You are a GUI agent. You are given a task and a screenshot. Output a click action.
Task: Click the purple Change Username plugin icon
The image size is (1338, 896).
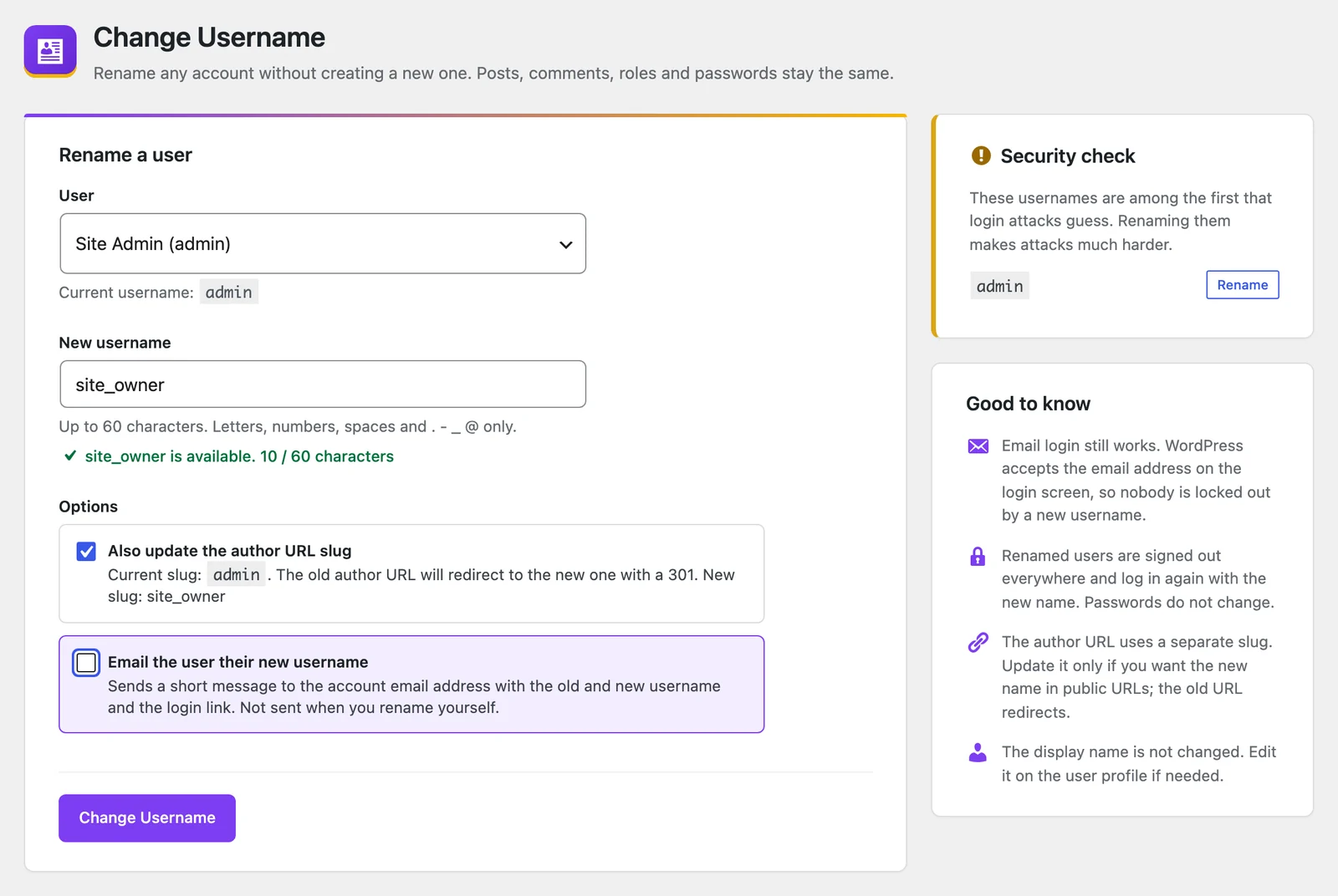50,51
